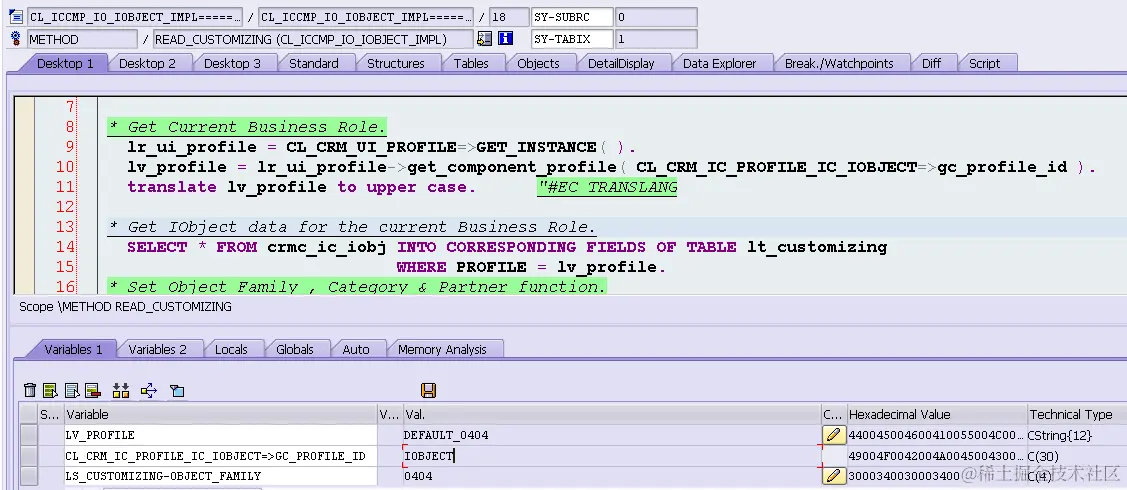Image resolution: width=1127 pixels, height=490 pixels.
Task: Open the Diff tab
Action: 932,63
